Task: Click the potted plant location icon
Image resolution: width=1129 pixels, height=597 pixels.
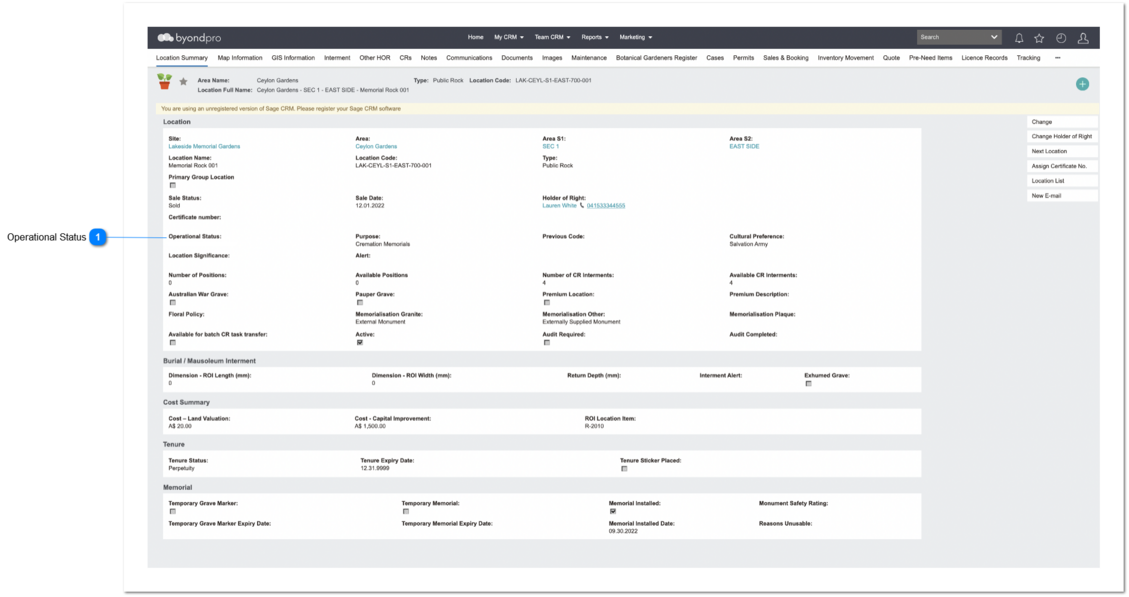Action: pos(165,81)
